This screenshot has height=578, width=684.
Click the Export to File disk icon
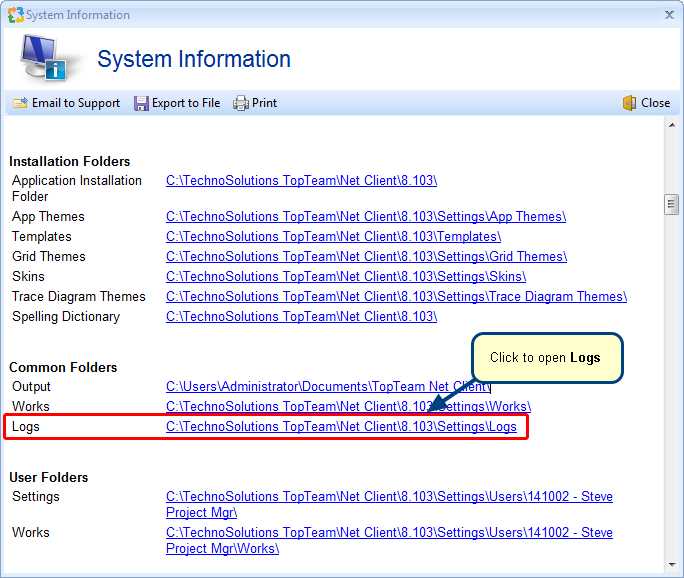point(142,103)
